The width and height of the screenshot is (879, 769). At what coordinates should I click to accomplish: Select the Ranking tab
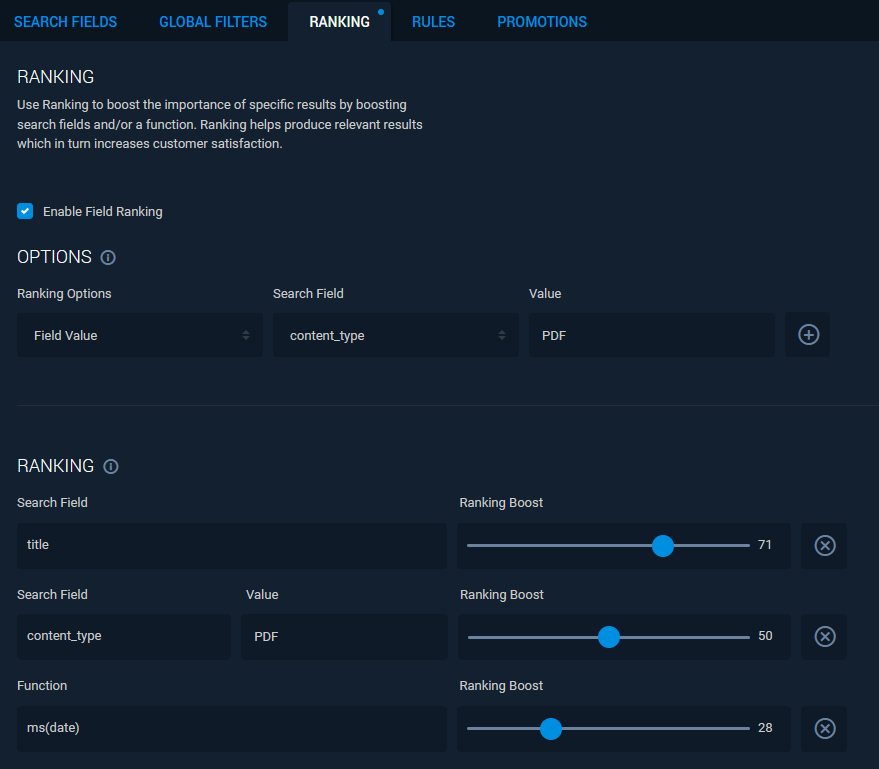tap(339, 22)
